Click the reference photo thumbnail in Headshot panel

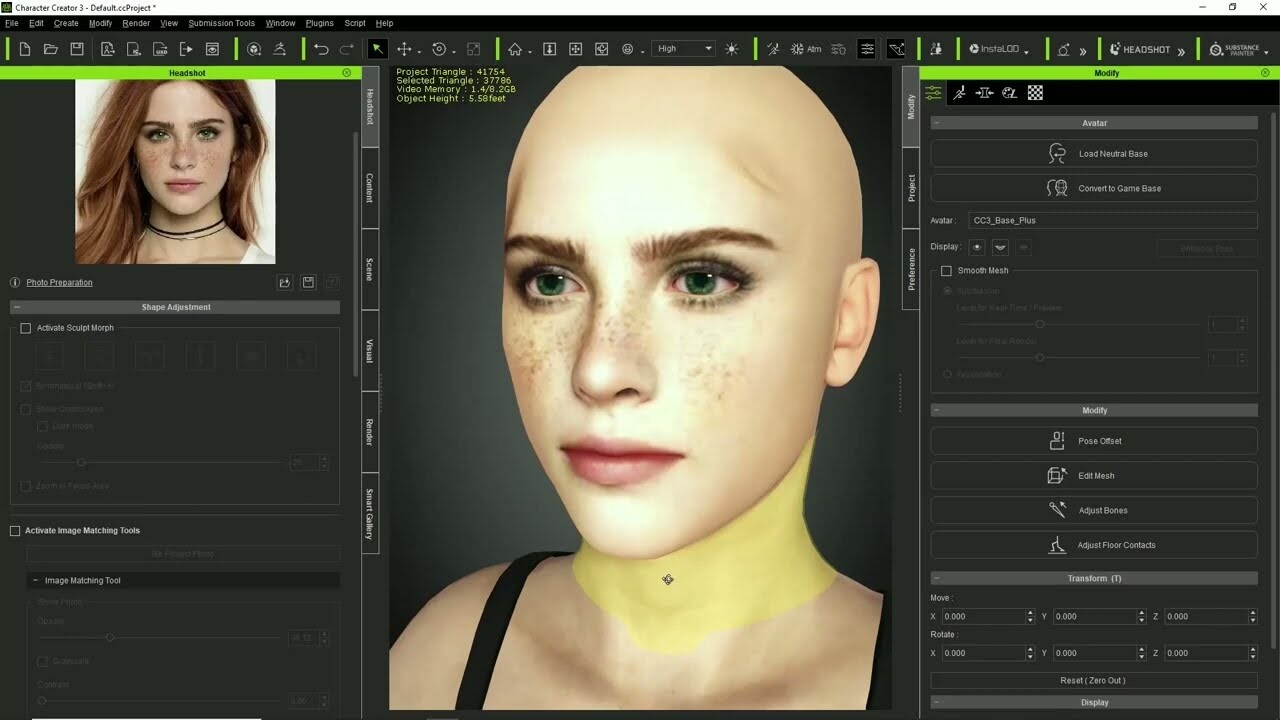point(175,170)
